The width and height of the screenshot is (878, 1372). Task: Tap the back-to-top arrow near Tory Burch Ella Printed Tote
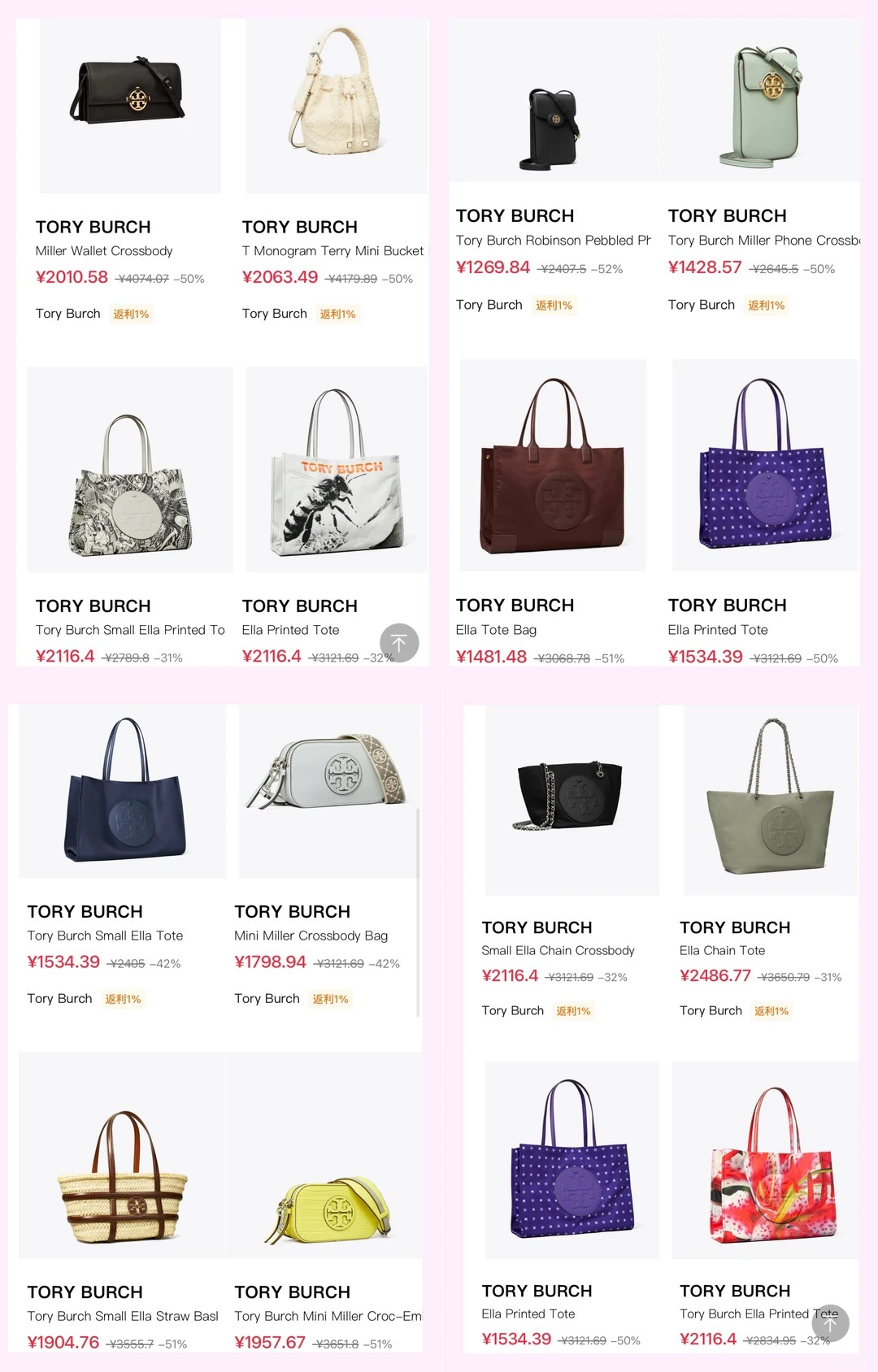(x=830, y=1323)
